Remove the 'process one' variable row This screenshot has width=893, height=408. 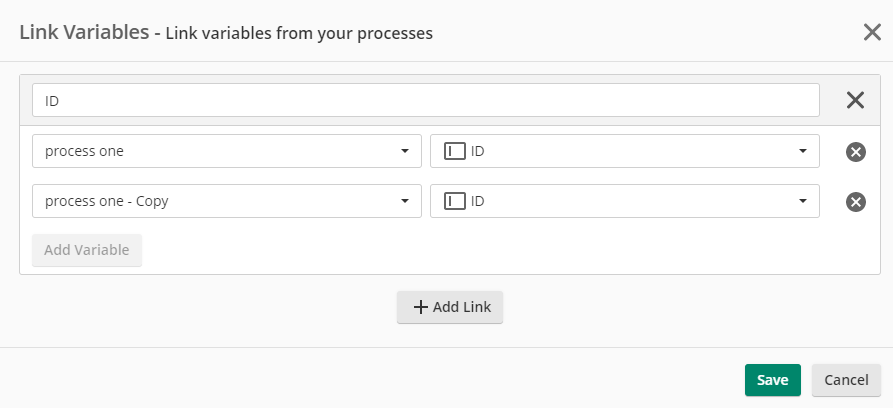(x=855, y=152)
